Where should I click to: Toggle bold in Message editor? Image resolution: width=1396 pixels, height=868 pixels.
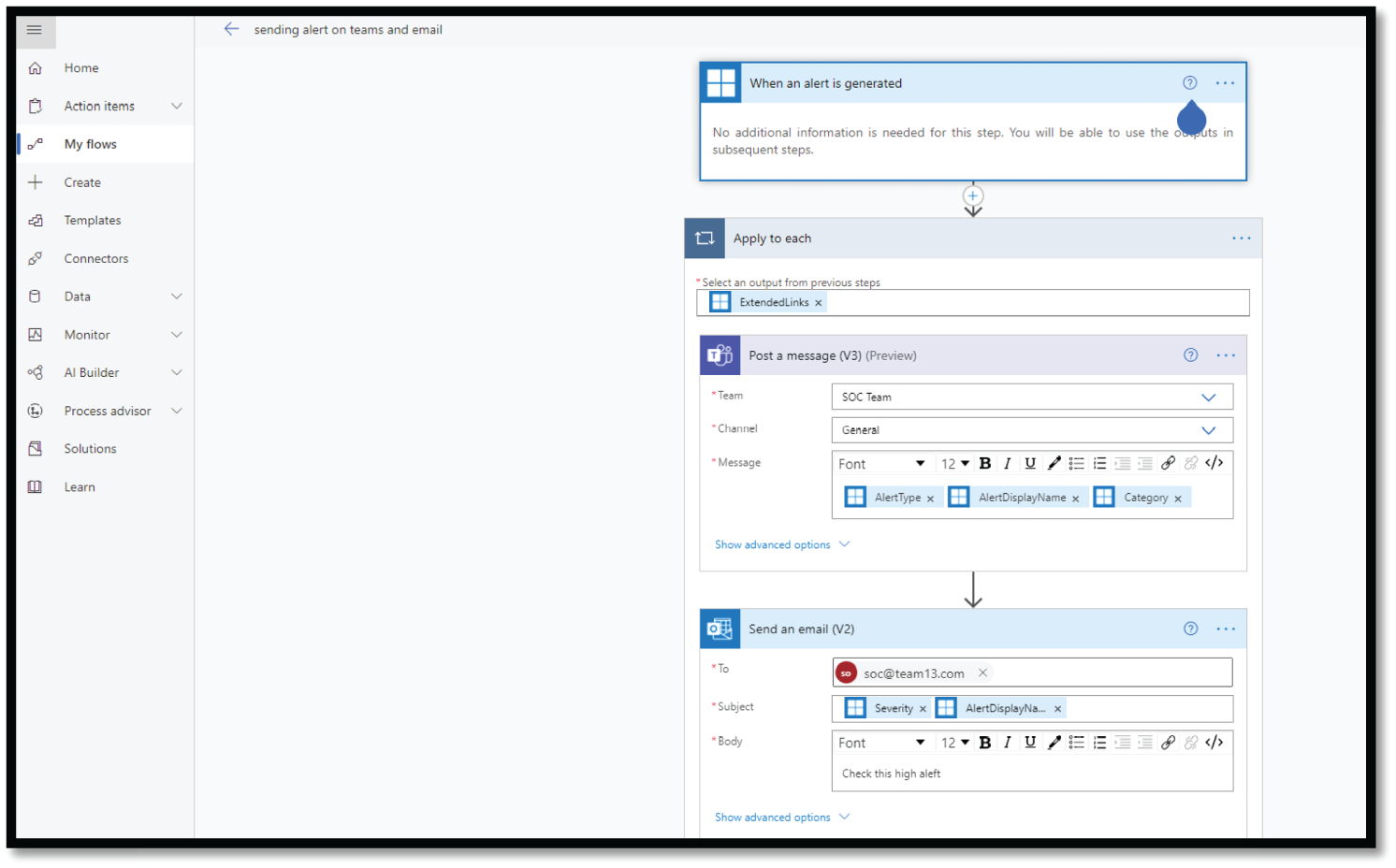(x=985, y=464)
